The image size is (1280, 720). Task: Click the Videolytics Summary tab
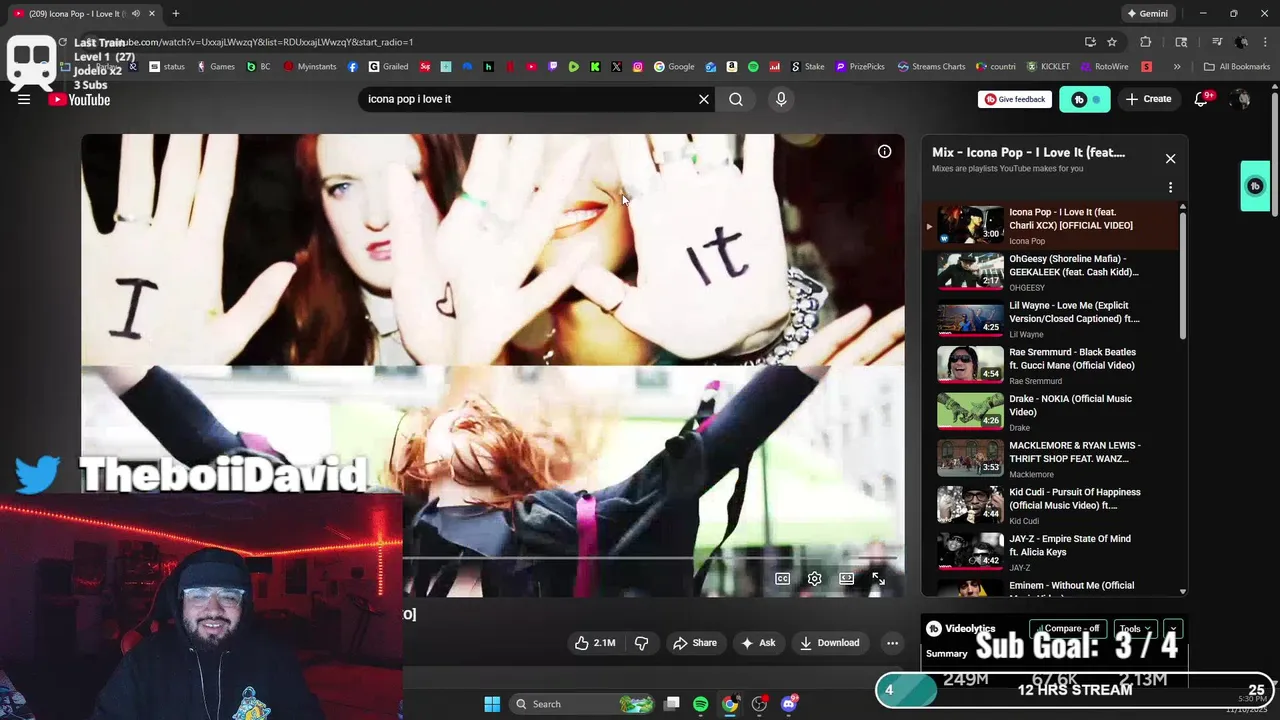[x=946, y=654]
